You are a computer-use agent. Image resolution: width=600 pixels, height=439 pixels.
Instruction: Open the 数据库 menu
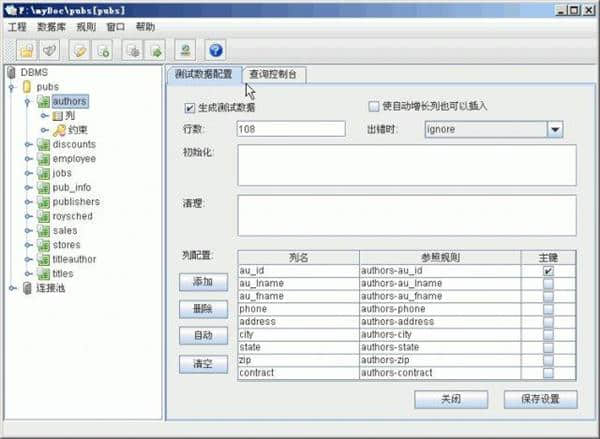click(54, 27)
